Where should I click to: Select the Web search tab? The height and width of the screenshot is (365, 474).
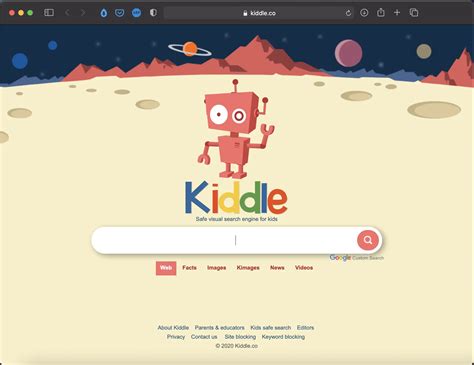(166, 268)
